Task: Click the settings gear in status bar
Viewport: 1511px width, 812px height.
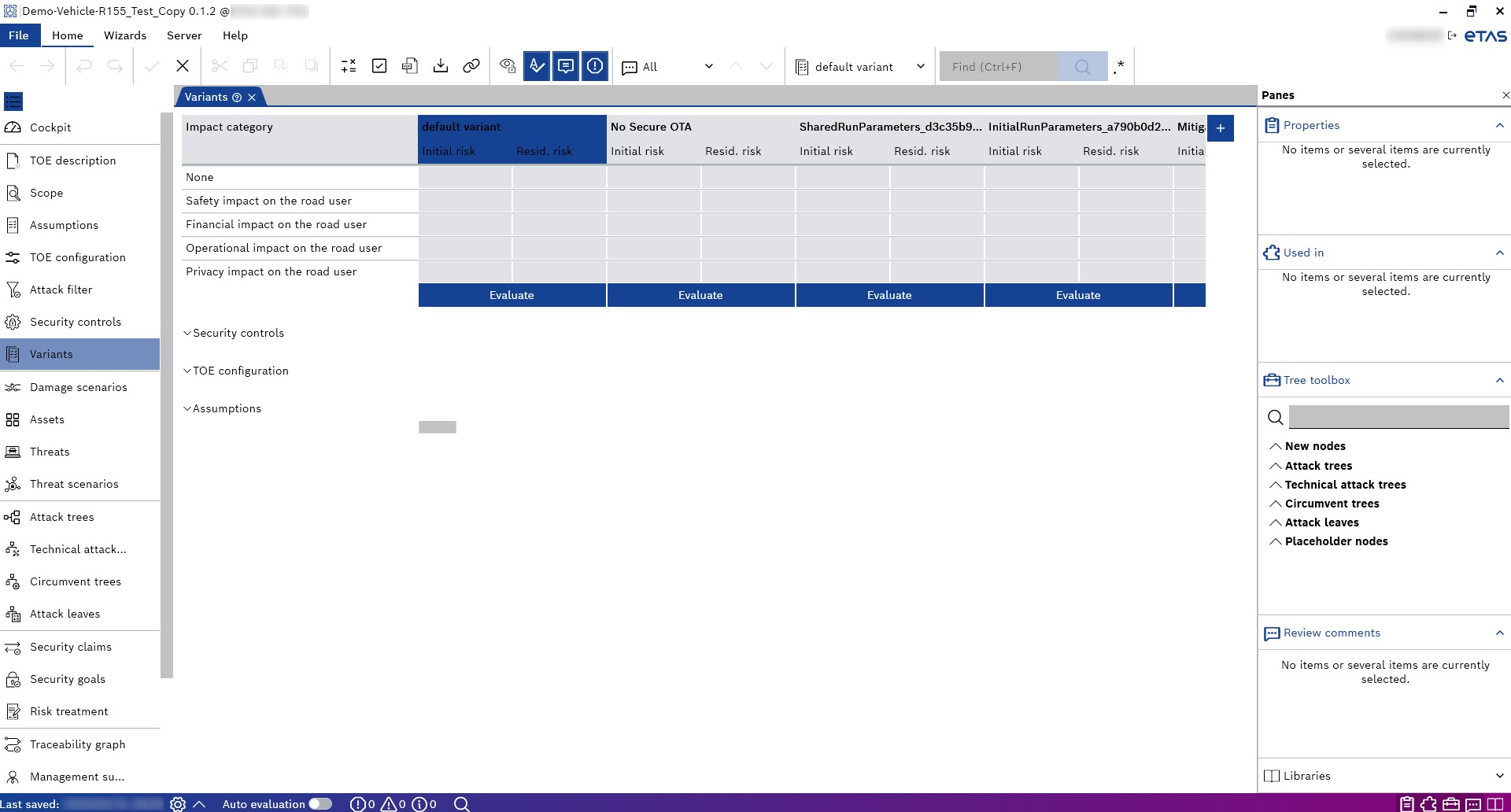Action: click(178, 803)
